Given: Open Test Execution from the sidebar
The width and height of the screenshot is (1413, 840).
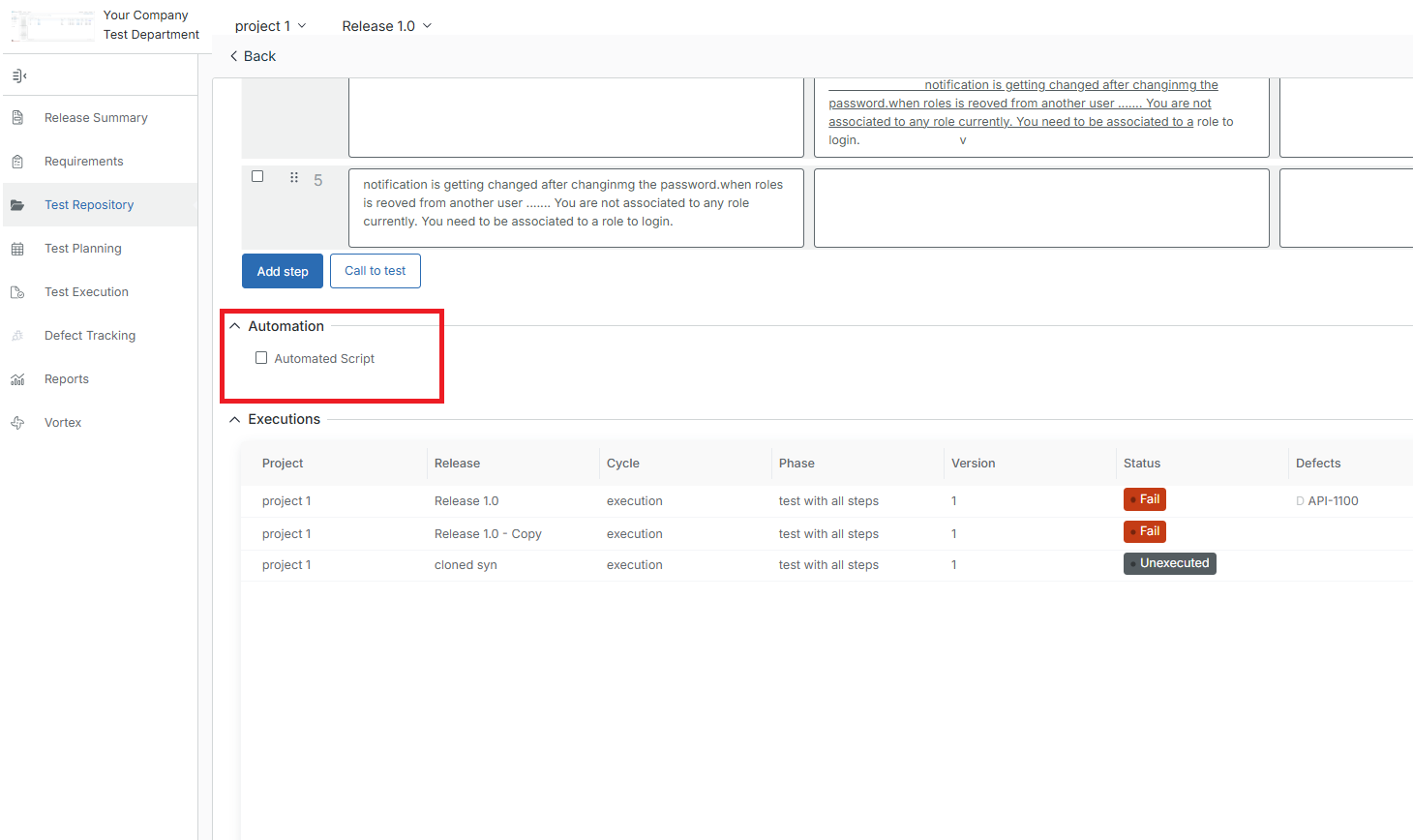Looking at the screenshot, I should coord(86,291).
